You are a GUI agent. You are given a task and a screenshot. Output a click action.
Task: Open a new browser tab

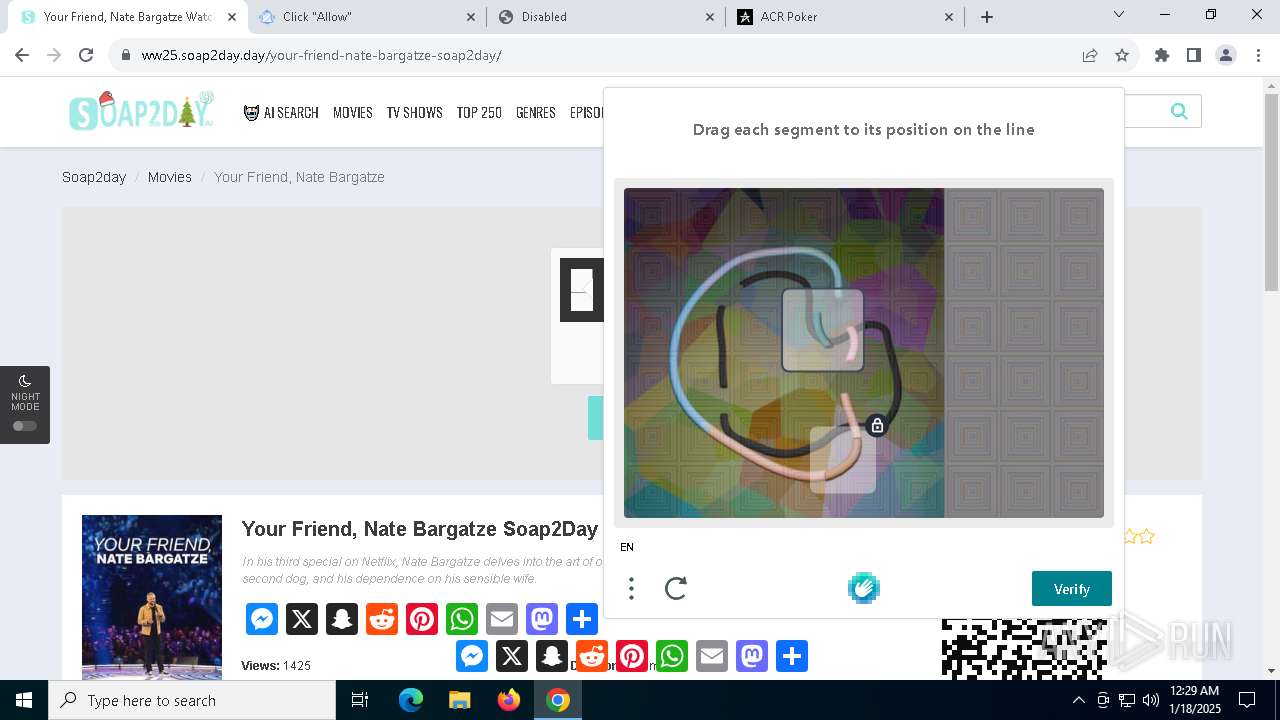pyautogui.click(x=987, y=17)
